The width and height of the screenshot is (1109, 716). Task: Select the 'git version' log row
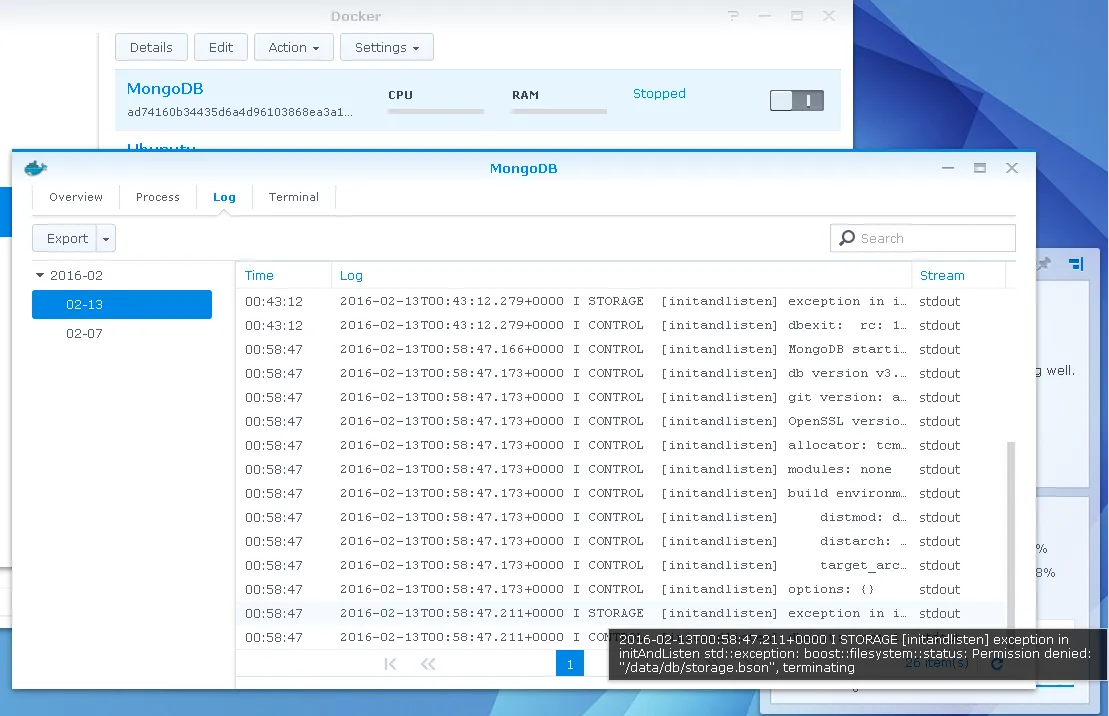click(620, 398)
